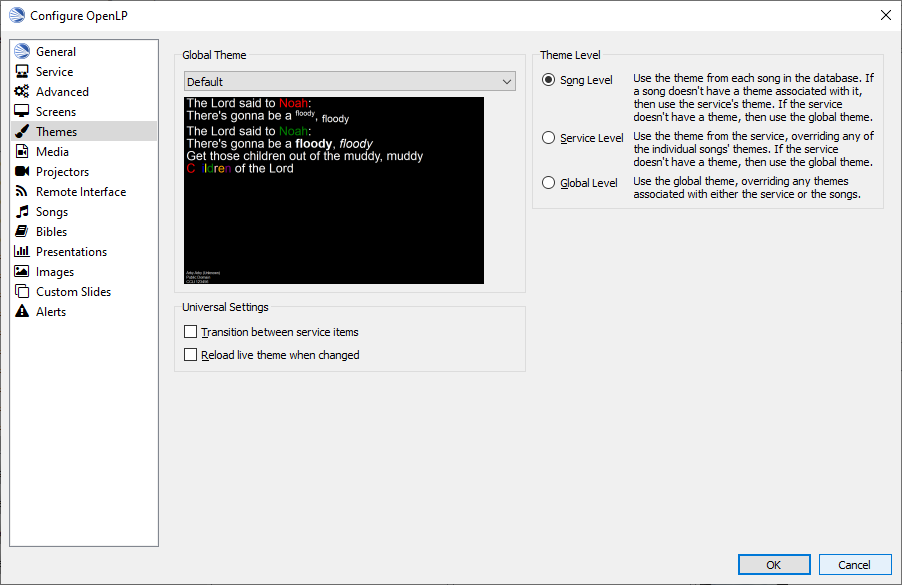Switch to the Screens settings page

click(x=84, y=111)
